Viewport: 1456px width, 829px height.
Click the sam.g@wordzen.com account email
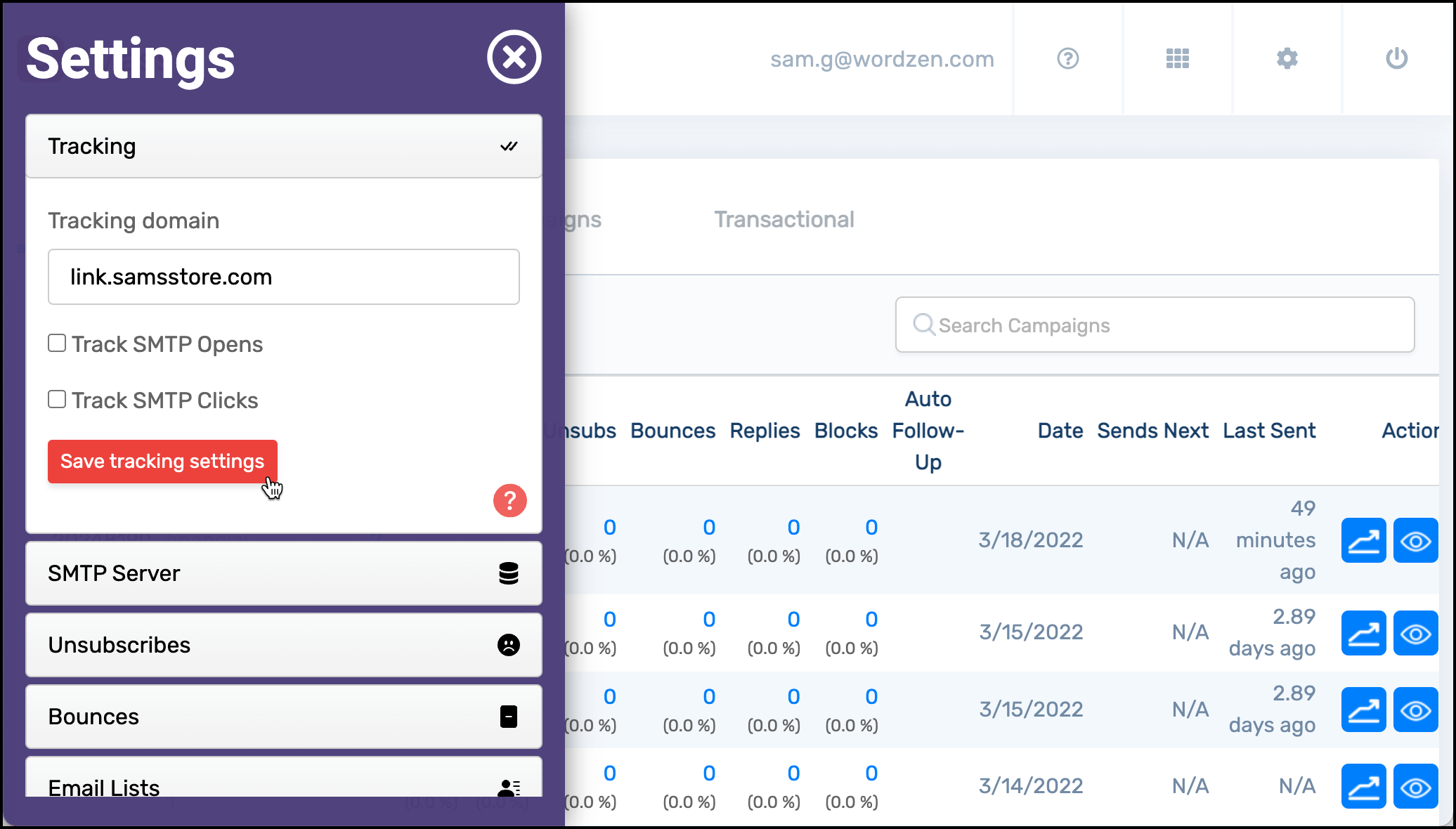pos(882,59)
